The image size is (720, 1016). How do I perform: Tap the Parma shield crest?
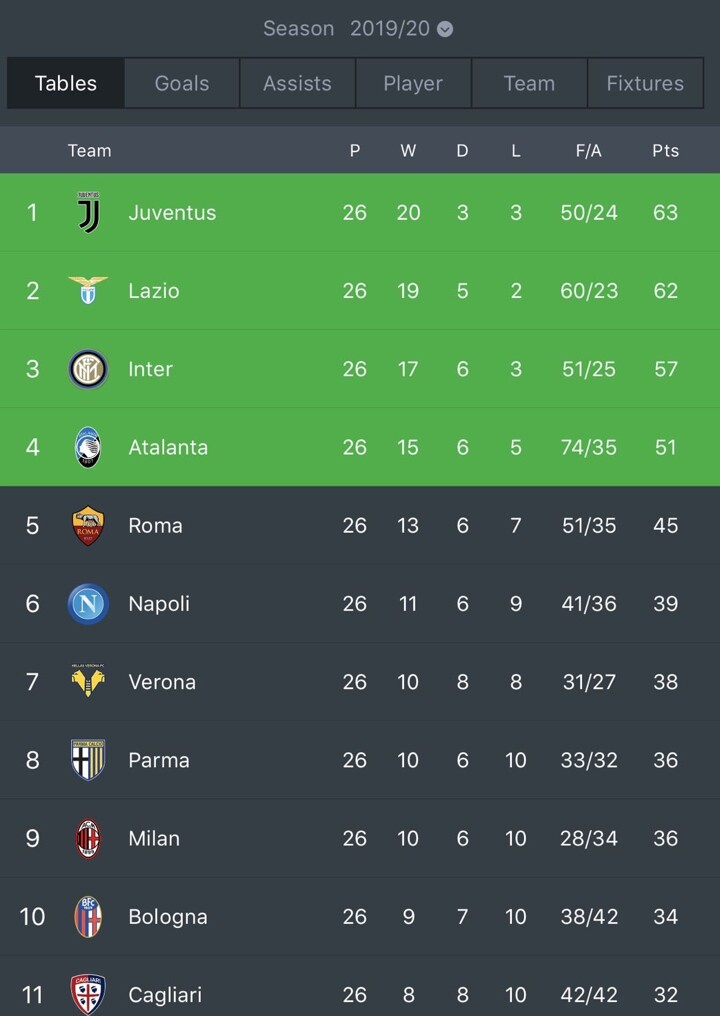point(88,760)
